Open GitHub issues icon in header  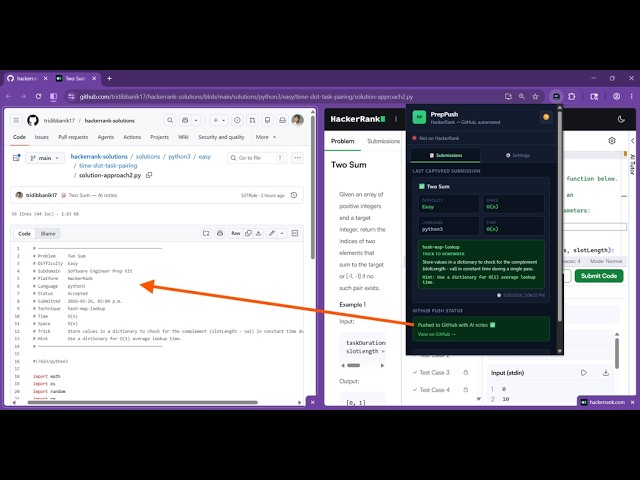(x=237, y=120)
